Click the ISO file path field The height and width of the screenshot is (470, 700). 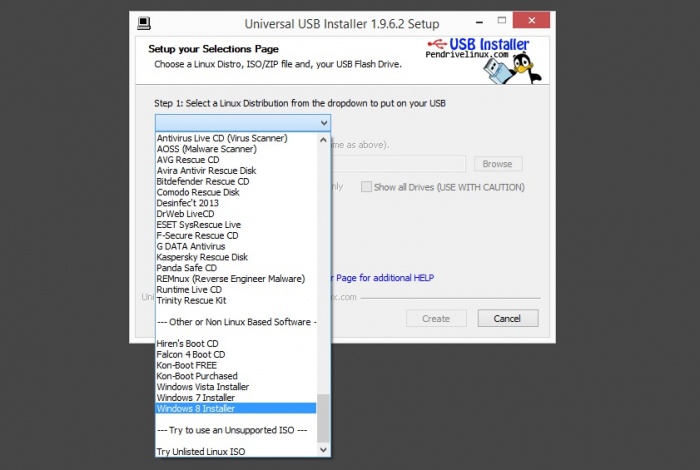tap(398, 164)
